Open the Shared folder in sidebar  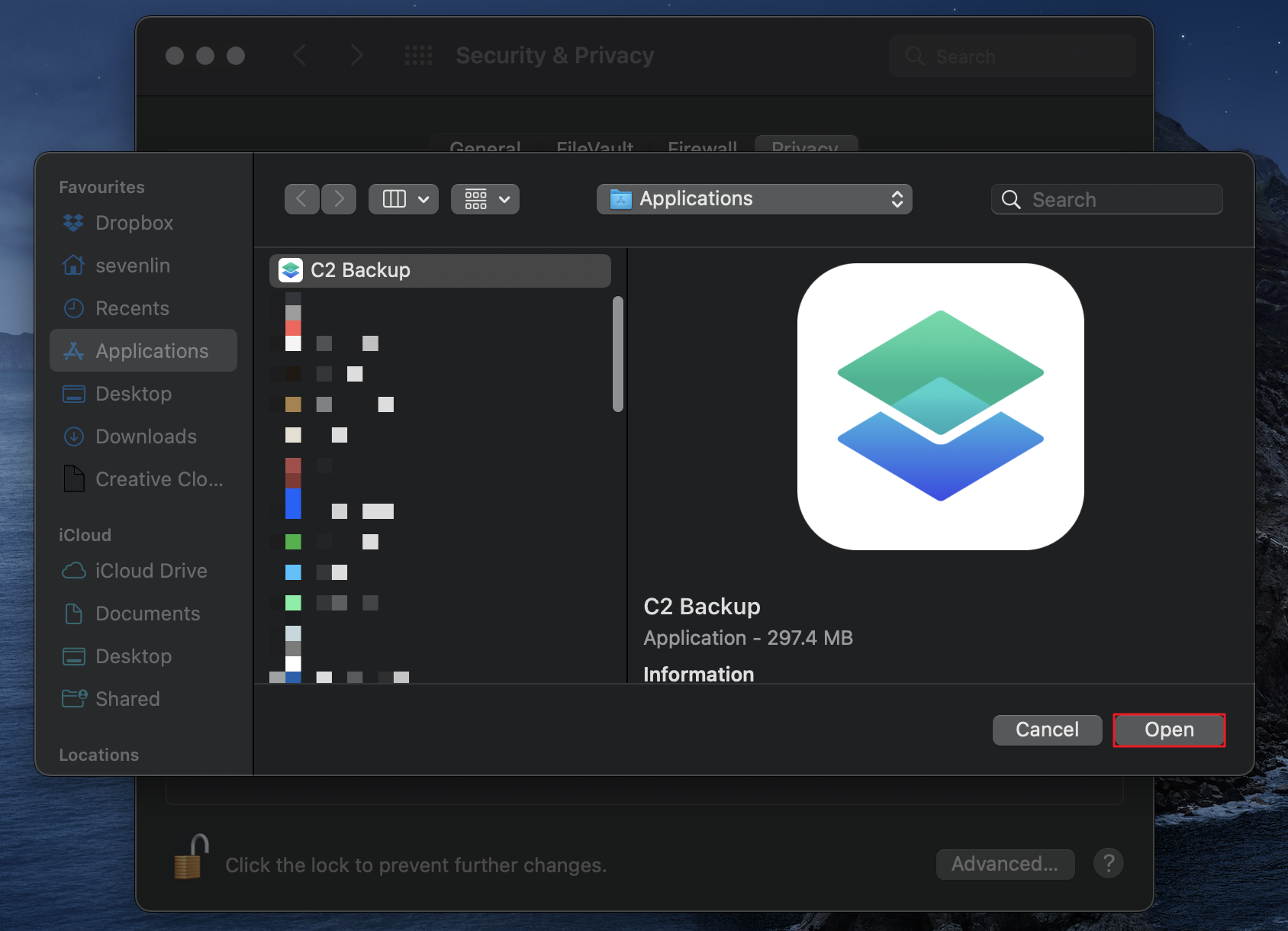pyautogui.click(x=127, y=698)
